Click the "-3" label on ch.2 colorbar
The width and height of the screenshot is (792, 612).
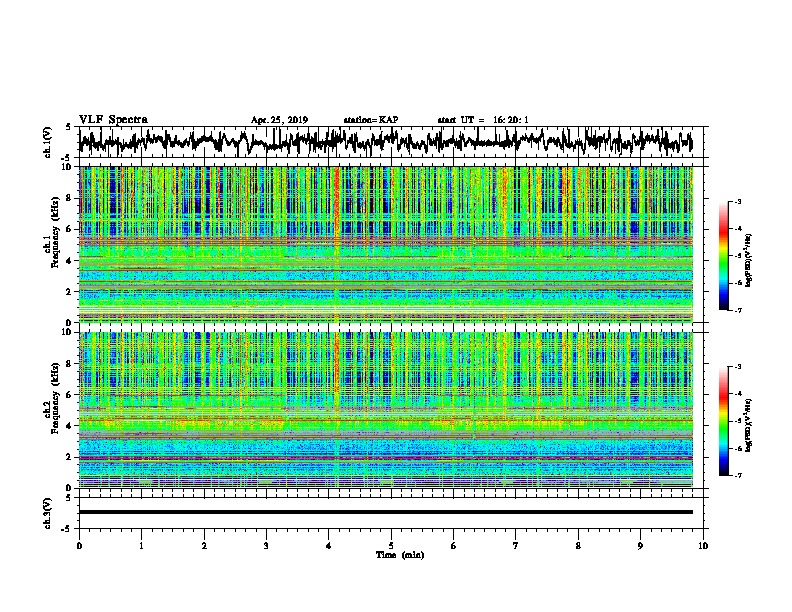point(737,367)
